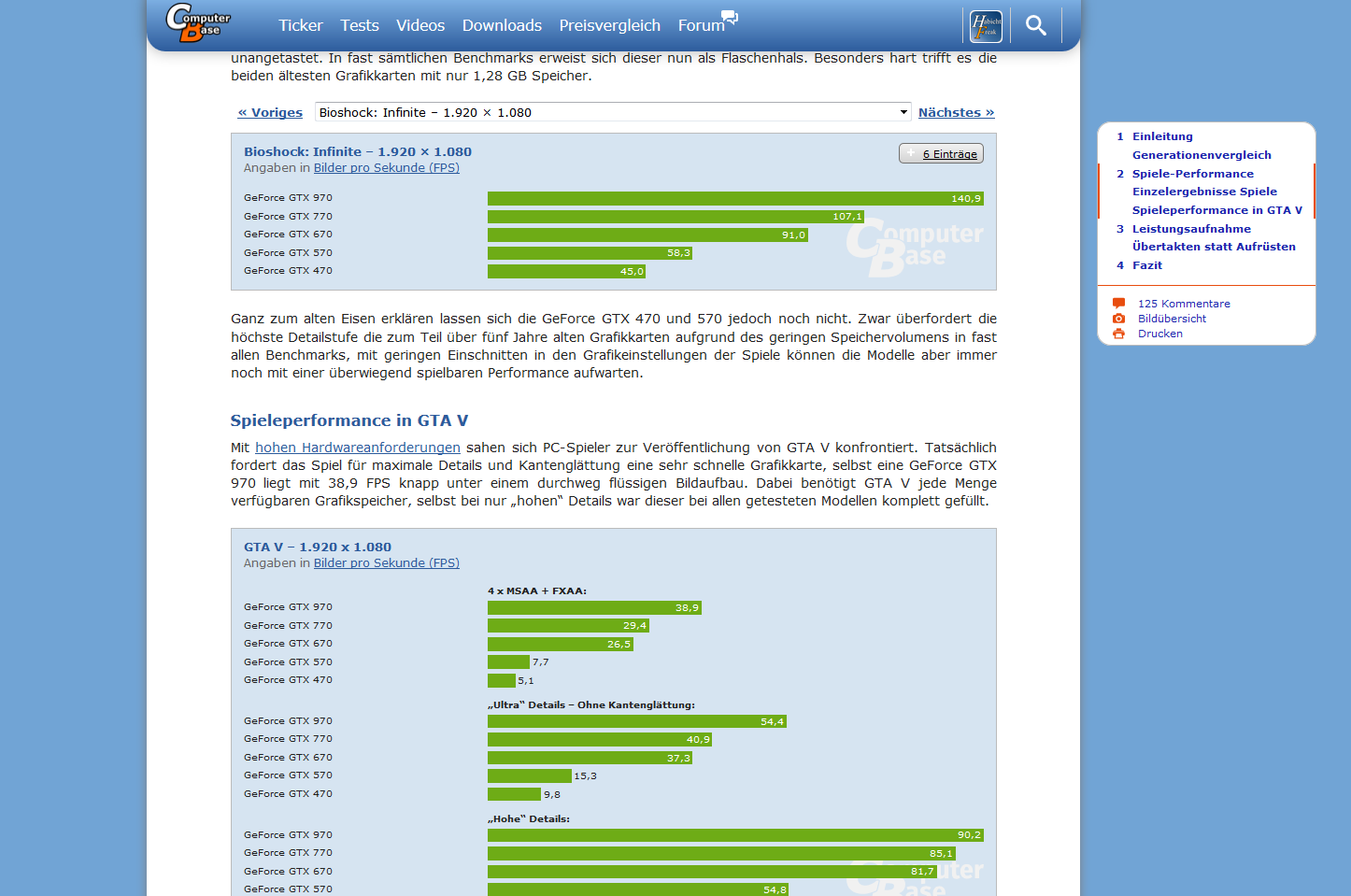Open the user avatar profile icon
Viewport: 1351px width, 896px height.
[x=986, y=26]
